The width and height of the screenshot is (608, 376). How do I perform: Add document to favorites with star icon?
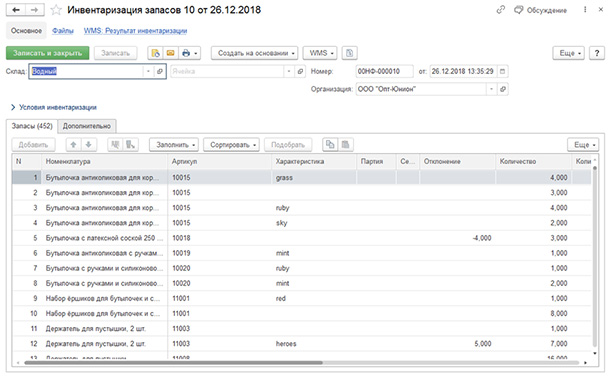[x=56, y=10]
